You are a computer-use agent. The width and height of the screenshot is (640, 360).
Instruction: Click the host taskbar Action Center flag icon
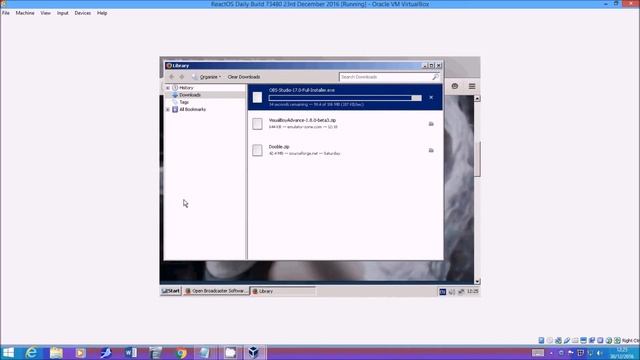[x=571, y=353]
